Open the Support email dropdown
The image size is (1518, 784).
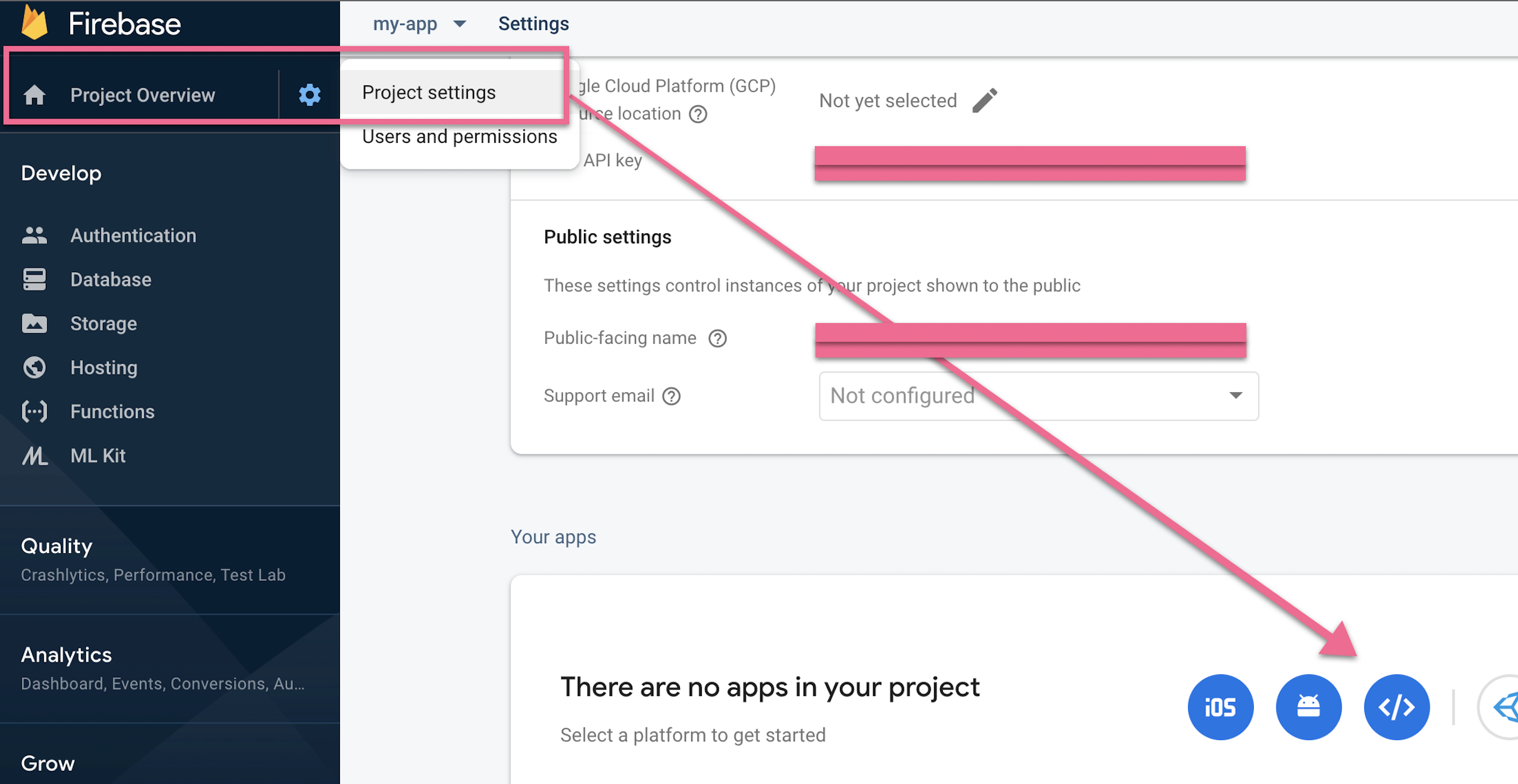click(x=1038, y=396)
